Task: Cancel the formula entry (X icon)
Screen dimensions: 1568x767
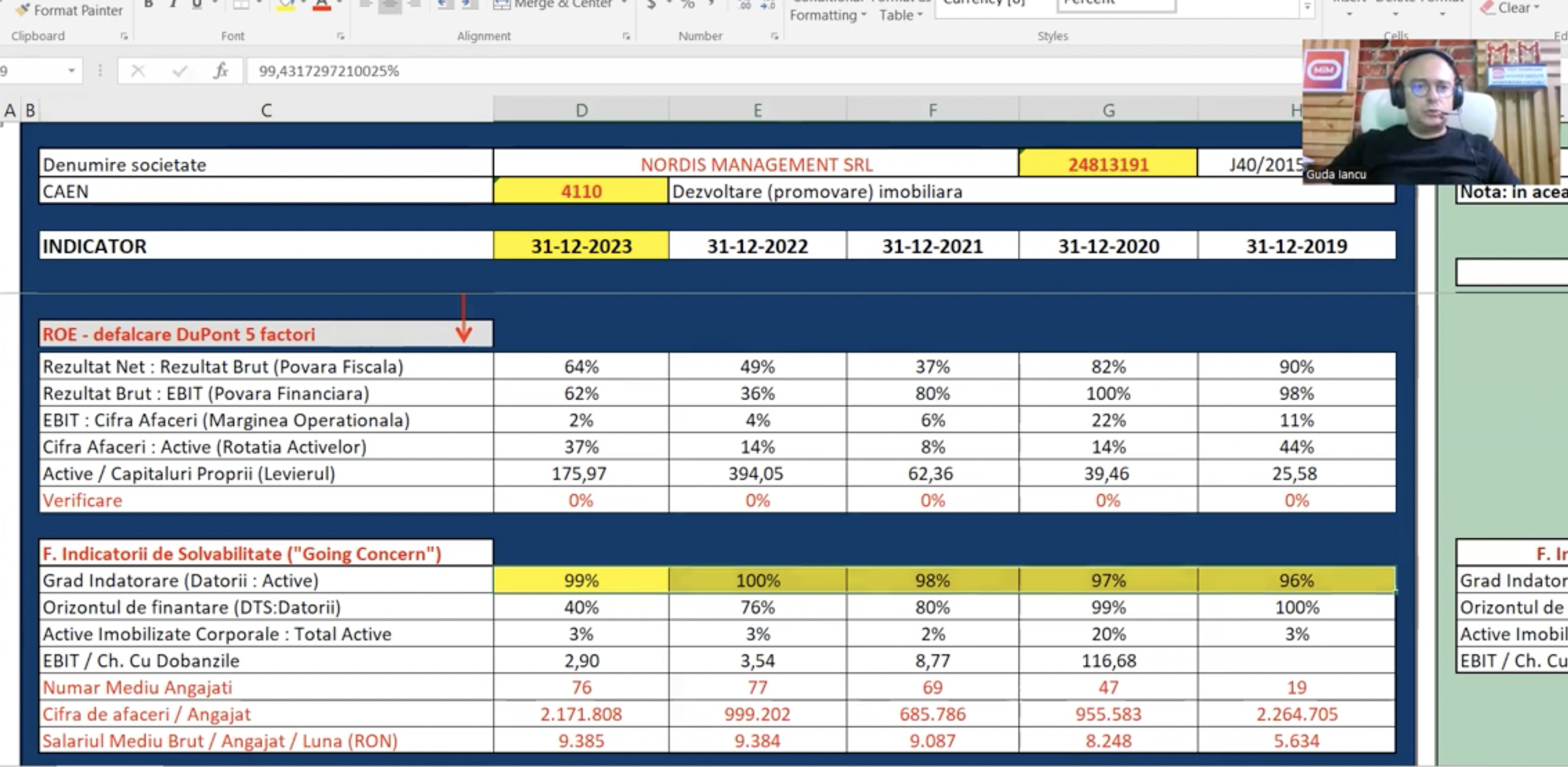Action: coord(138,71)
